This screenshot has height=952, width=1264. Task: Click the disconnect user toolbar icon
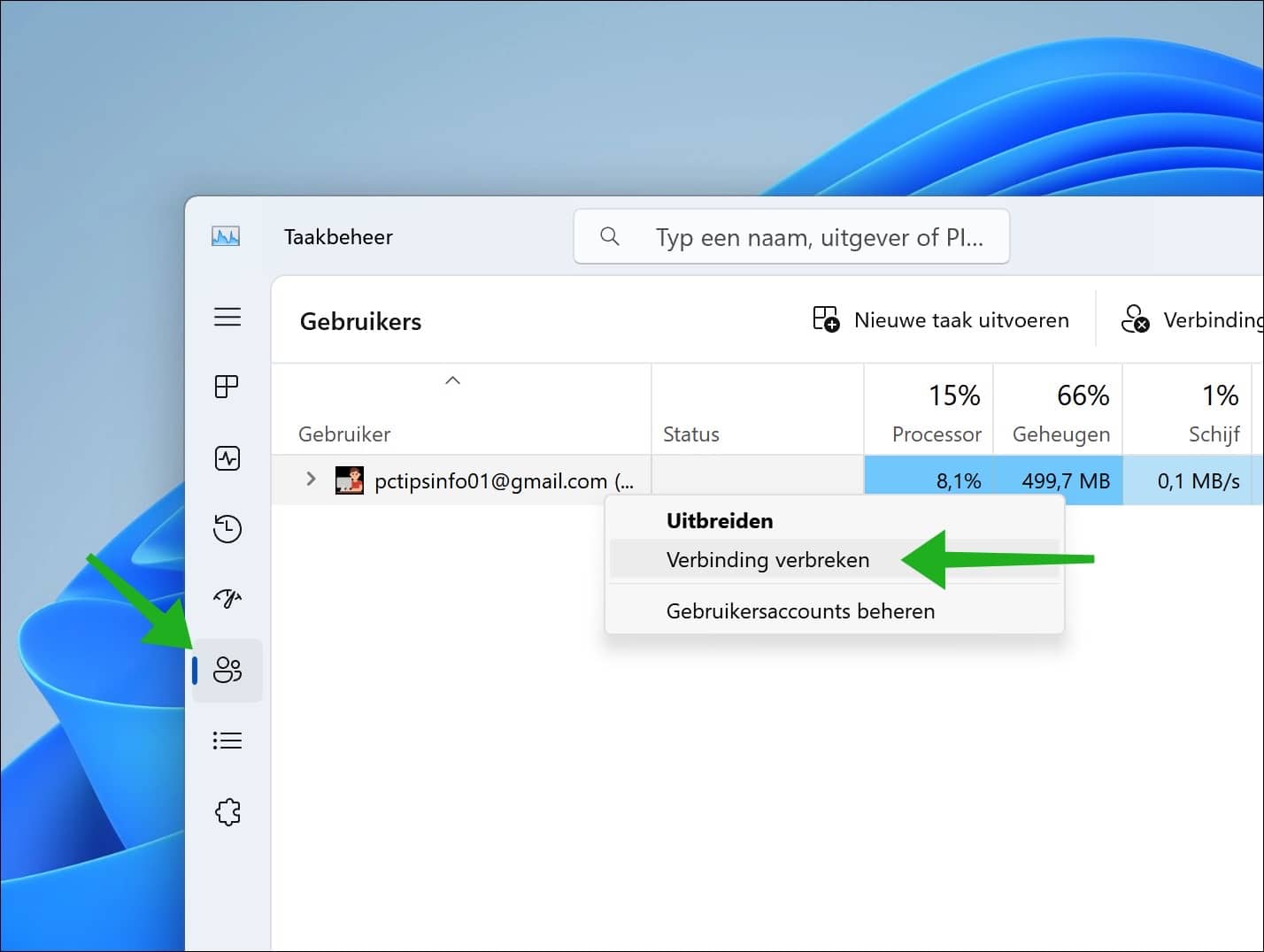1137,319
